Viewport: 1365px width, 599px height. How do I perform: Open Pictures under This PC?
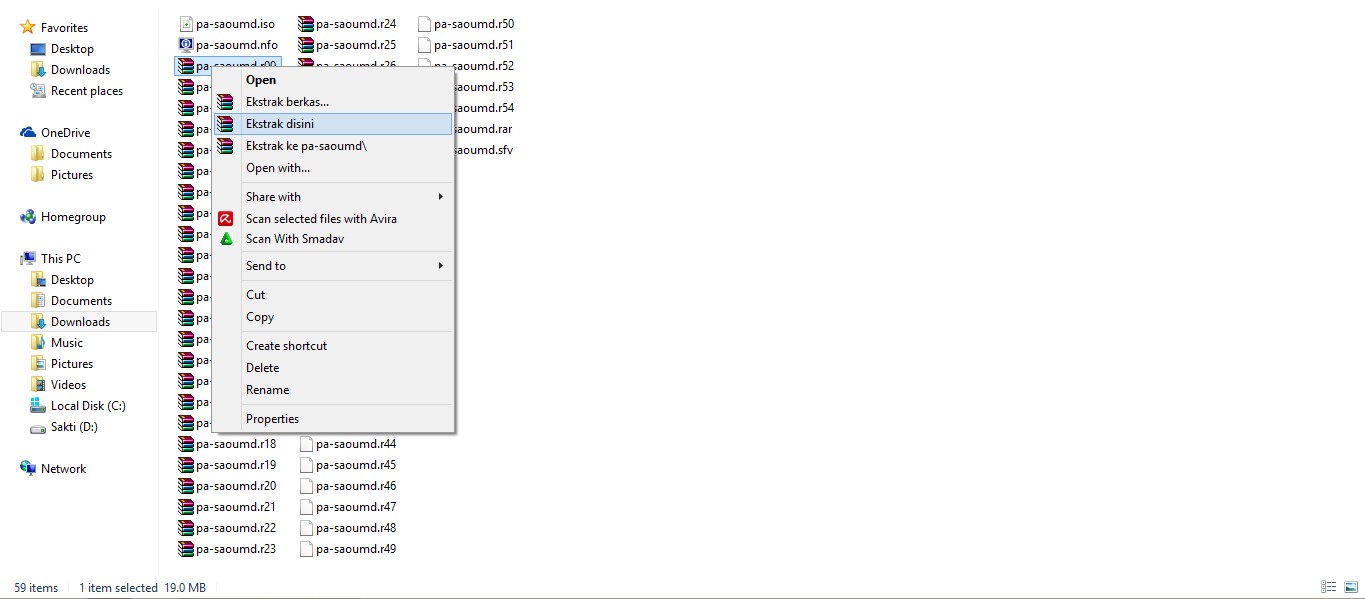coord(72,363)
